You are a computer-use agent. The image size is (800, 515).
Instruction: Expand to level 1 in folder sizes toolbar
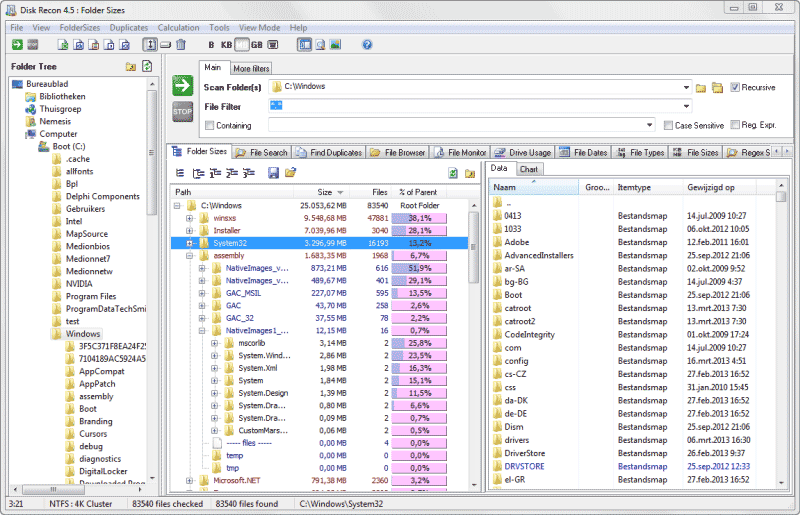pyautogui.click(x=215, y=173)
